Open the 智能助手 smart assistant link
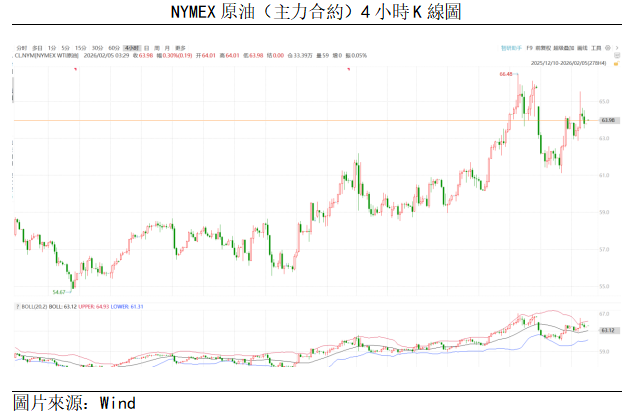The width and height of the screenshot is (634, 416). pyautogui.click(x=510, y=47)
